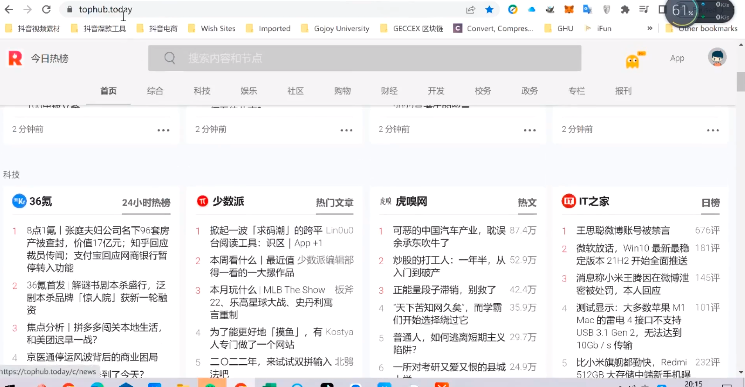Open the extensions puzzle icon

click(x=625, y=9)
